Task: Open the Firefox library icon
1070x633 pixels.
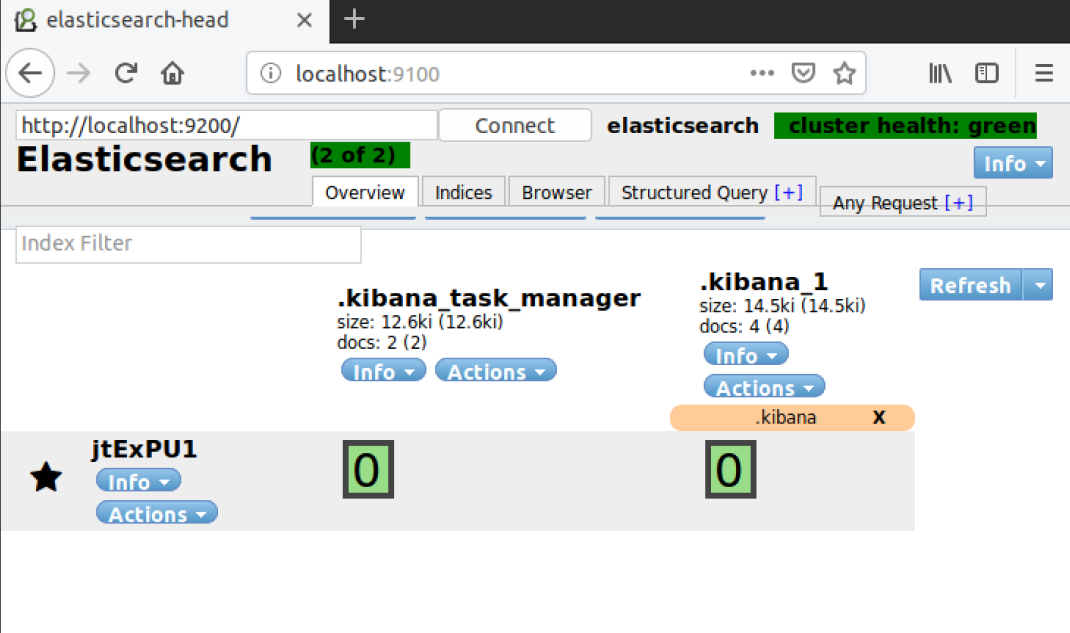Action: 940,73
